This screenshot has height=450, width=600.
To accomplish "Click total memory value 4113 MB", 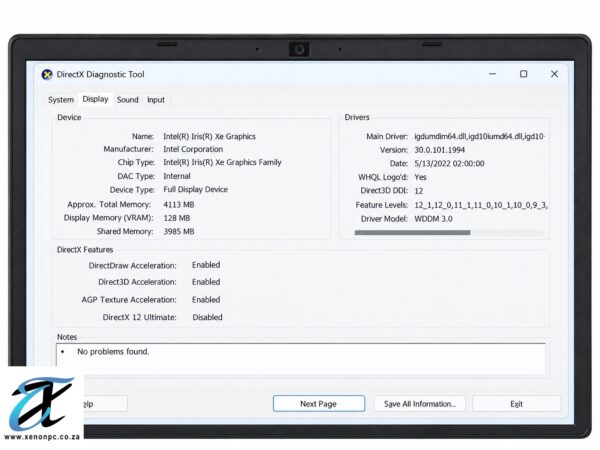I will [x=179, y=205].
